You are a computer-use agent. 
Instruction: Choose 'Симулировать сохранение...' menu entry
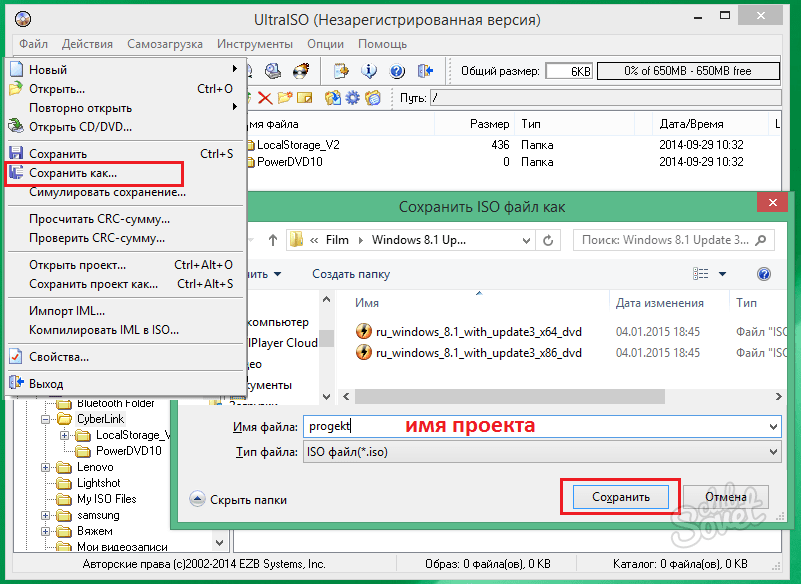[x=124, y=193]
